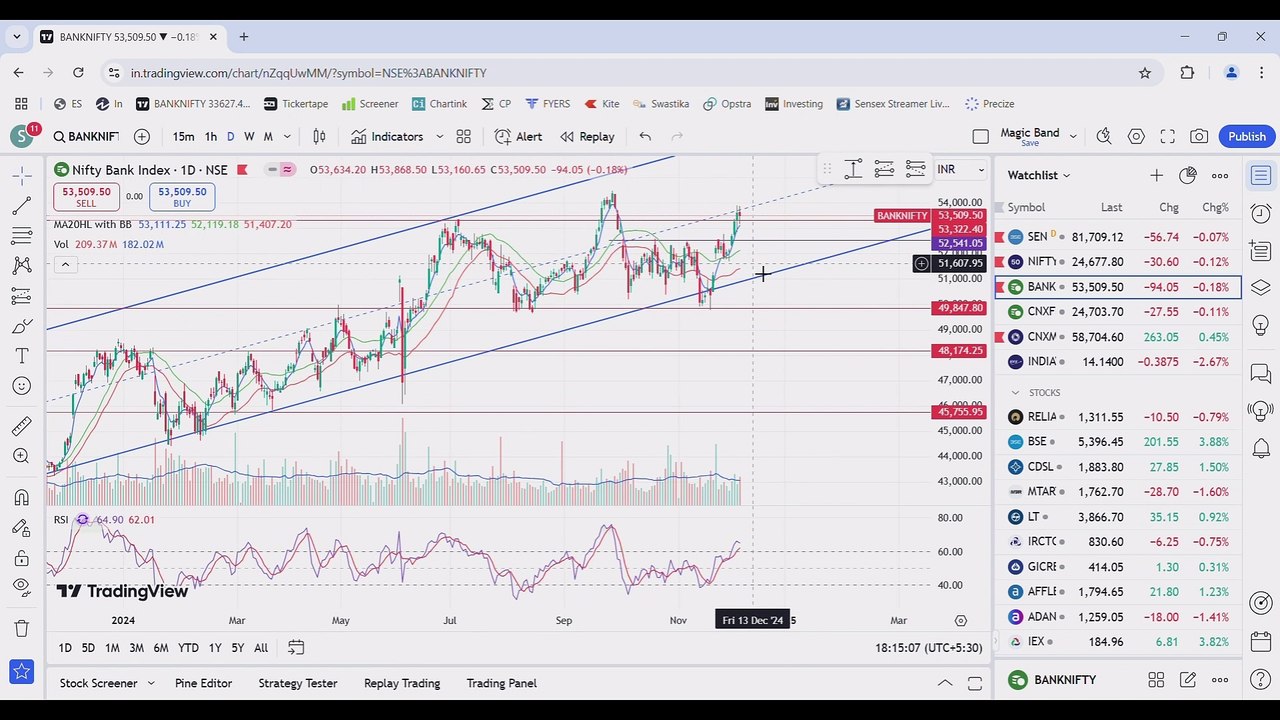Toggle magnet mode for drawings
1280x720 pixels.
(21, 498)
